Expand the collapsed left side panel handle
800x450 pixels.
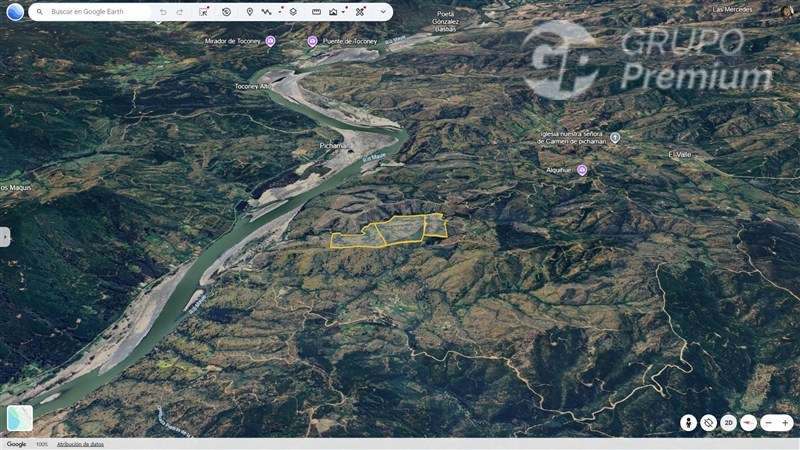[5, 237]
